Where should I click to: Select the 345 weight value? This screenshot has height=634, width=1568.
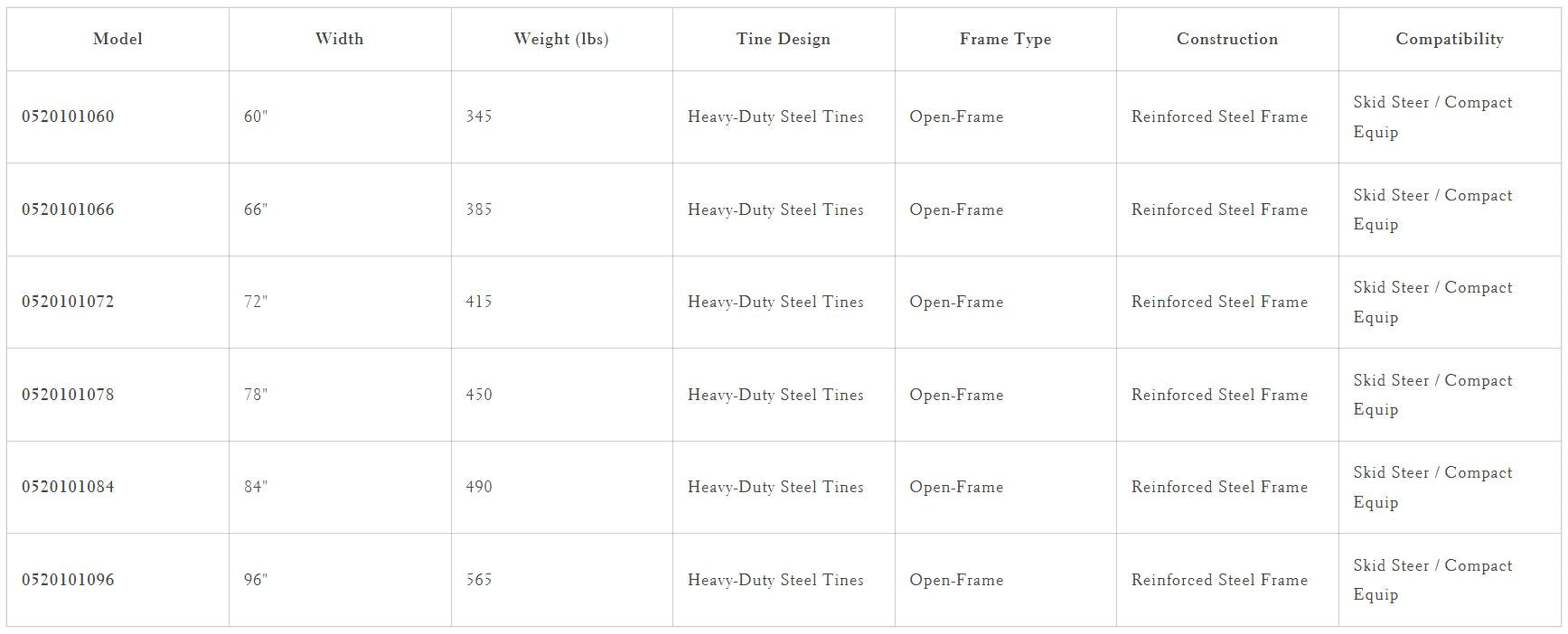pyautogui.click(x=479, y=117)
